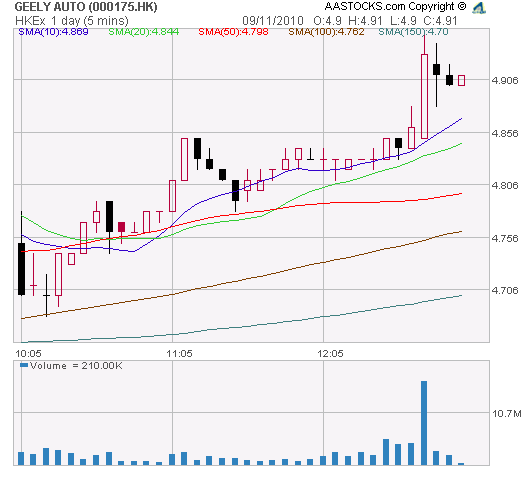Screen dimensions: 530x480
Task: Click the date 09/11/2010
Action: coord(273,21)
